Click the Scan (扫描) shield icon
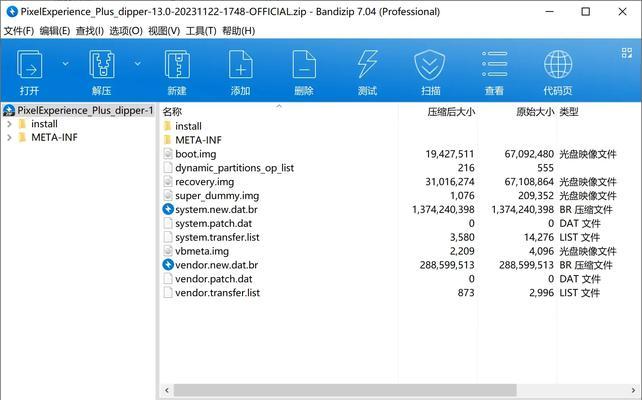The width and height of the screenshot is (642, 400). (430, 64)
